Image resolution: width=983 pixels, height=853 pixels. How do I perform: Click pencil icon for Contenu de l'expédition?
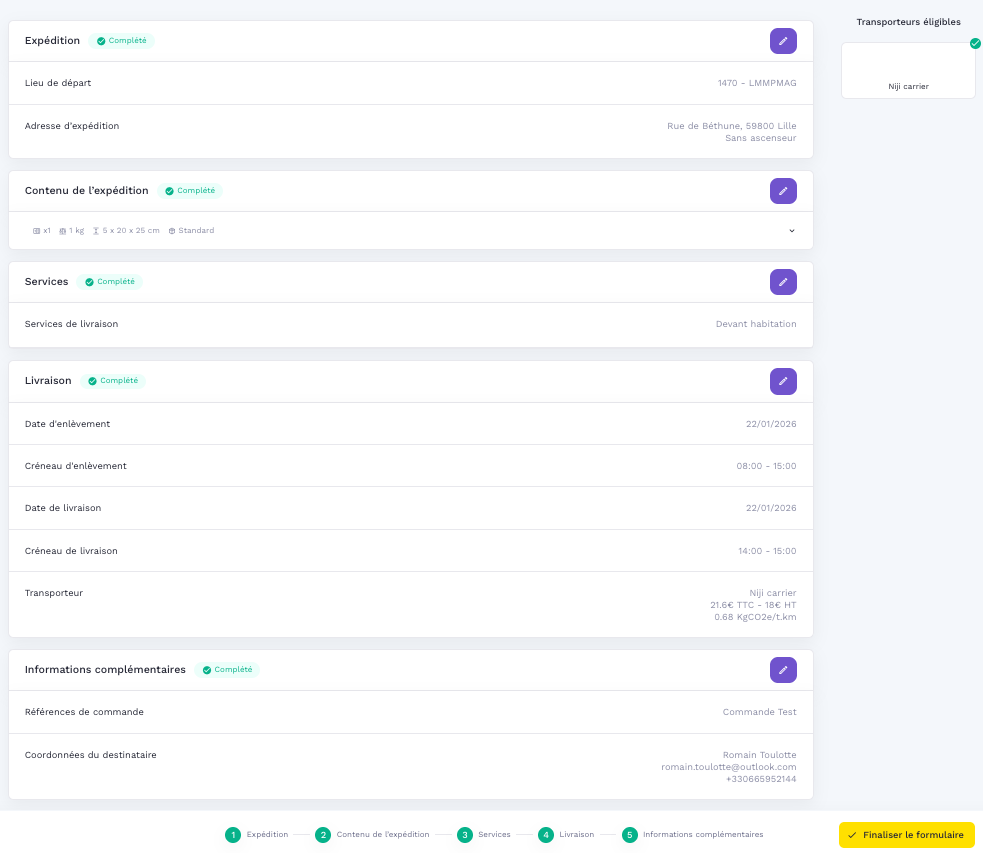click(x=783, y=191)
